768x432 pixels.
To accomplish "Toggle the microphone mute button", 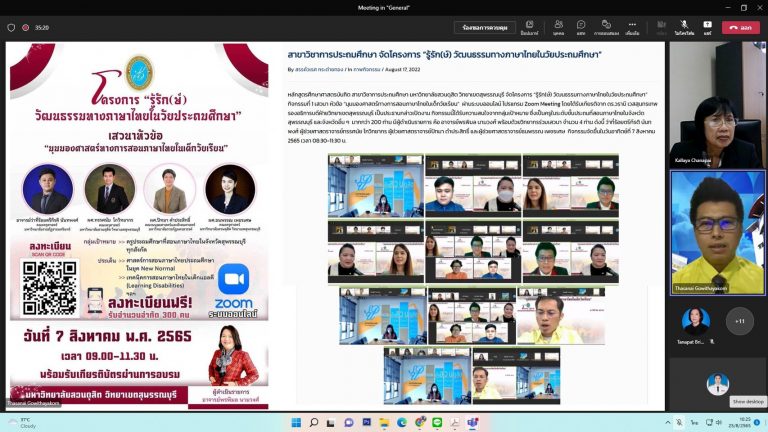I will pyautogui.click(x=684, y=27).
